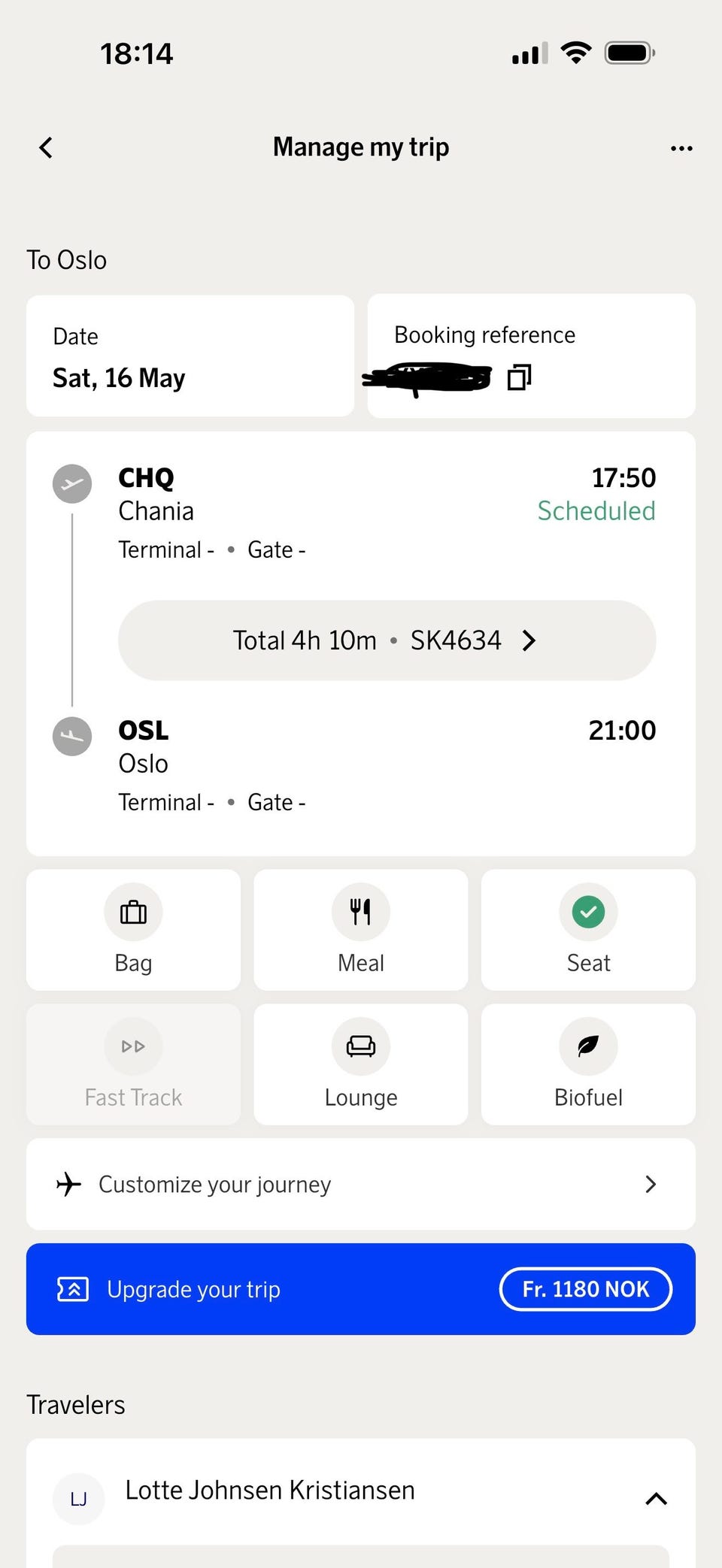The width and height of the screenshot is (722, 1568).
Task: Tap Upgrade your trip banner text
Action: [x=193, y=1289]
